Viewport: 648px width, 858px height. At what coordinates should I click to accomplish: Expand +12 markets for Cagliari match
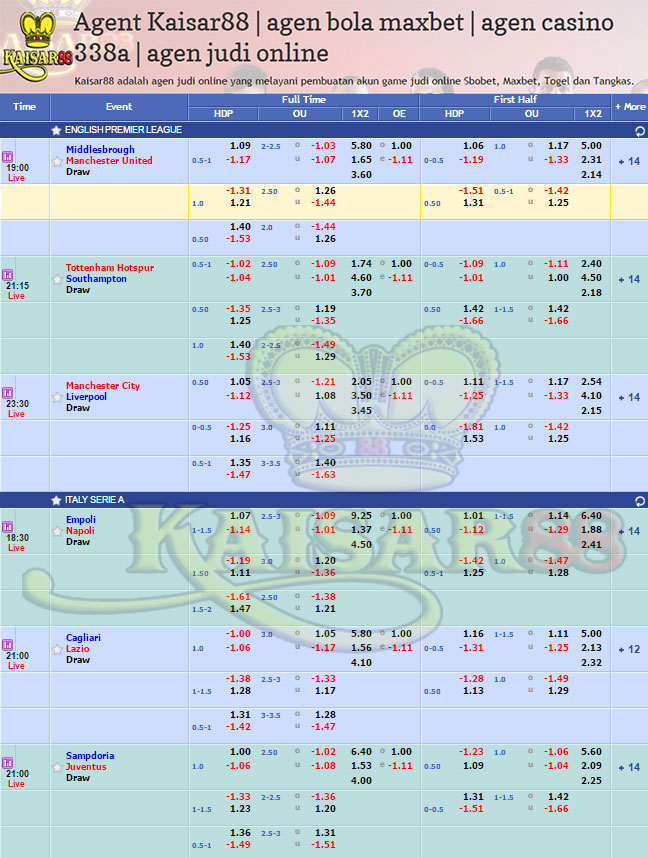click(x=629, y=649)
